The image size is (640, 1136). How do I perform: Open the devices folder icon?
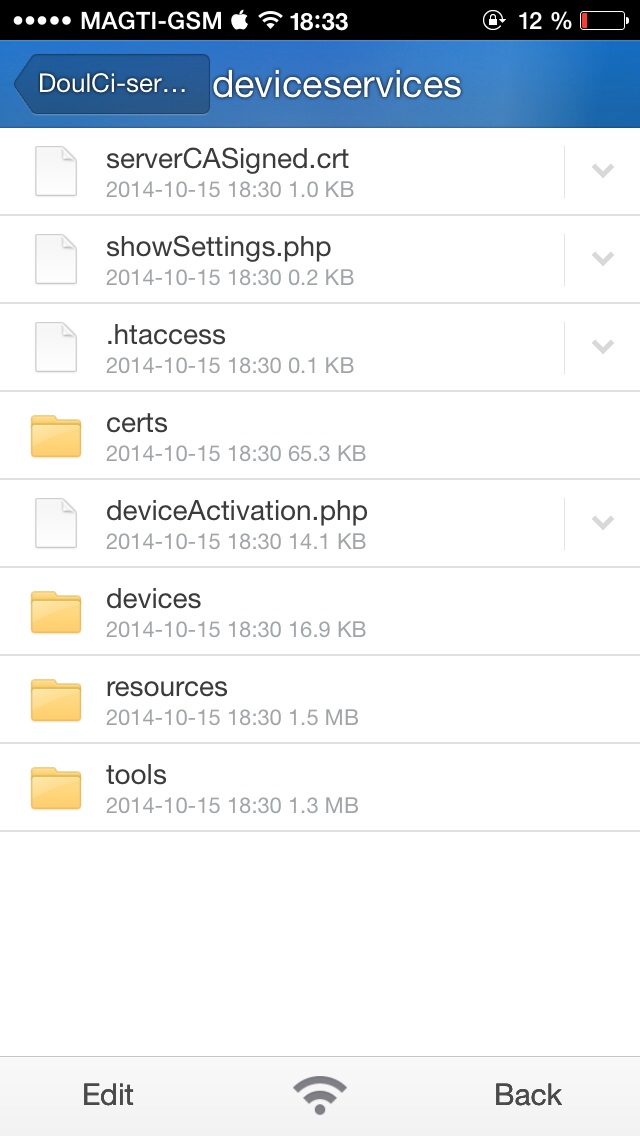click(56, 612)
